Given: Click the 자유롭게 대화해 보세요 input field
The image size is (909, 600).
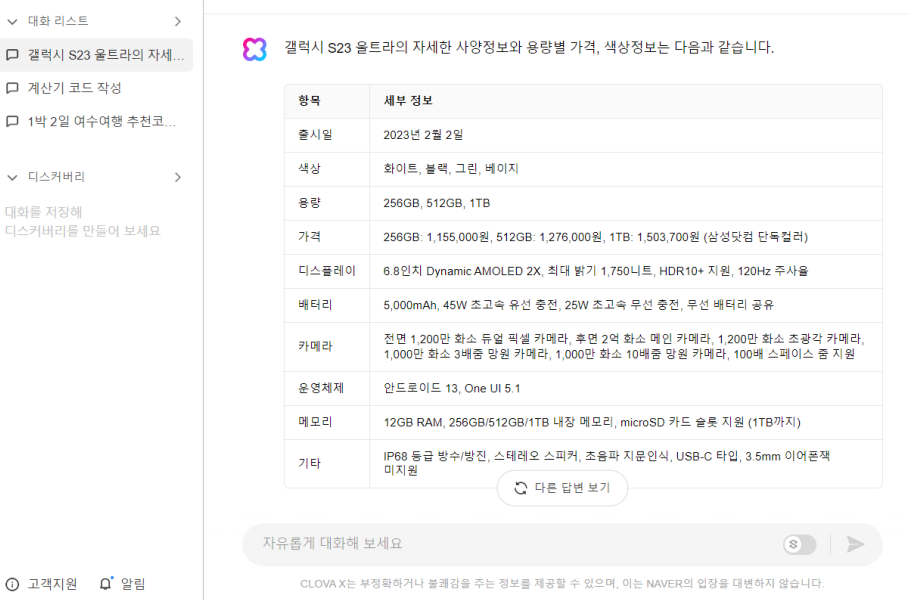Looking at the screenshot, I should click(x=450, y=544).
